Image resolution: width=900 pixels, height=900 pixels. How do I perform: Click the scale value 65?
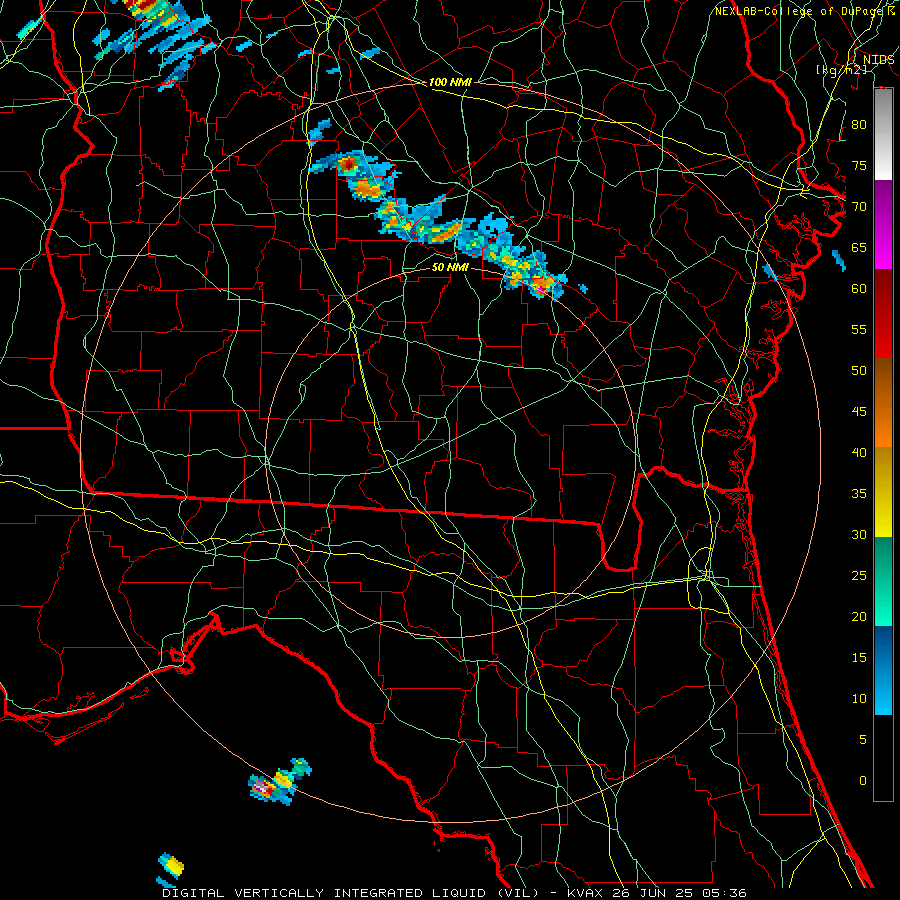pyautogui.click(x=859, y=247)
